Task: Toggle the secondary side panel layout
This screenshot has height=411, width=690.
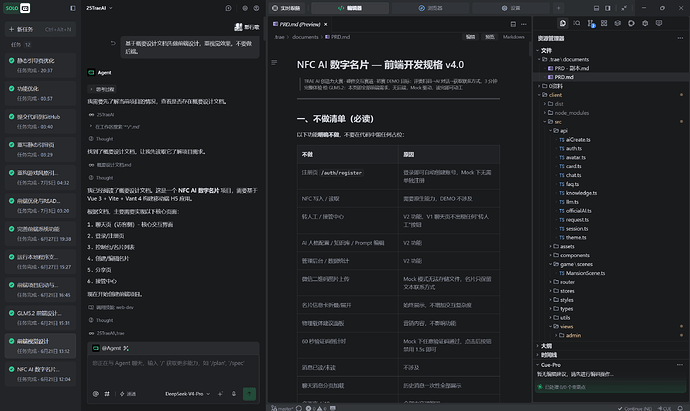Action: click(x=608, y=8)
